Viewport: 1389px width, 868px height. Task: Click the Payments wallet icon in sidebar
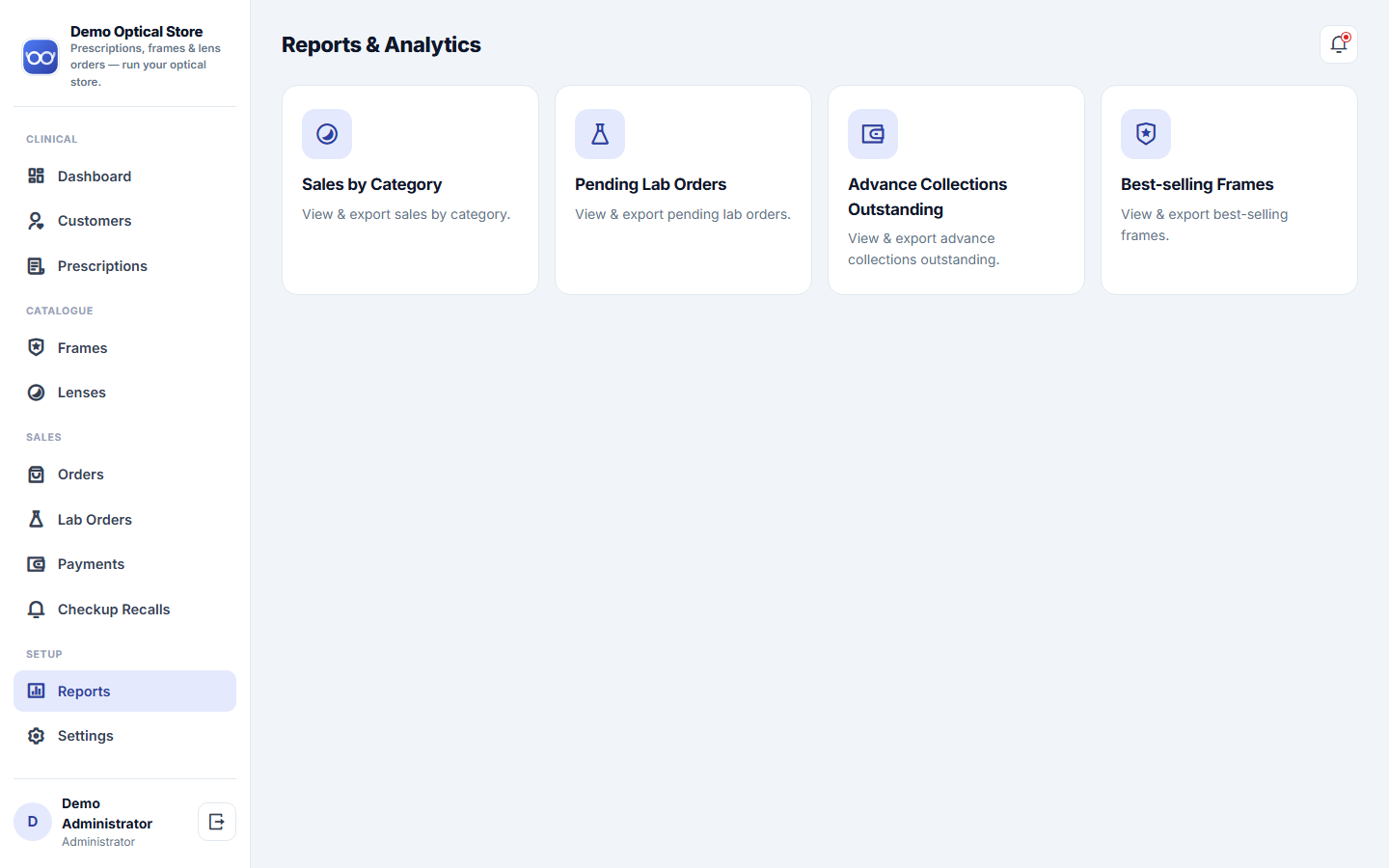pyautogui.click(x=37, y=564)
